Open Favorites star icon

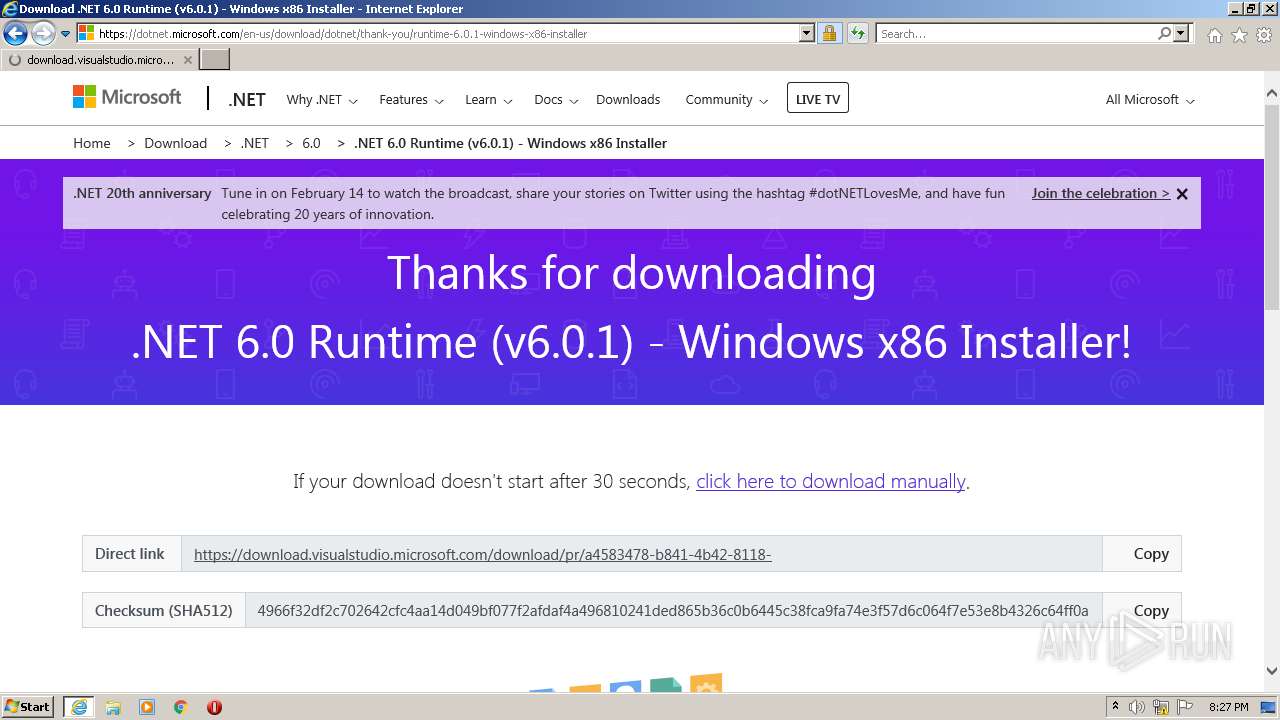coord(1239,35)
